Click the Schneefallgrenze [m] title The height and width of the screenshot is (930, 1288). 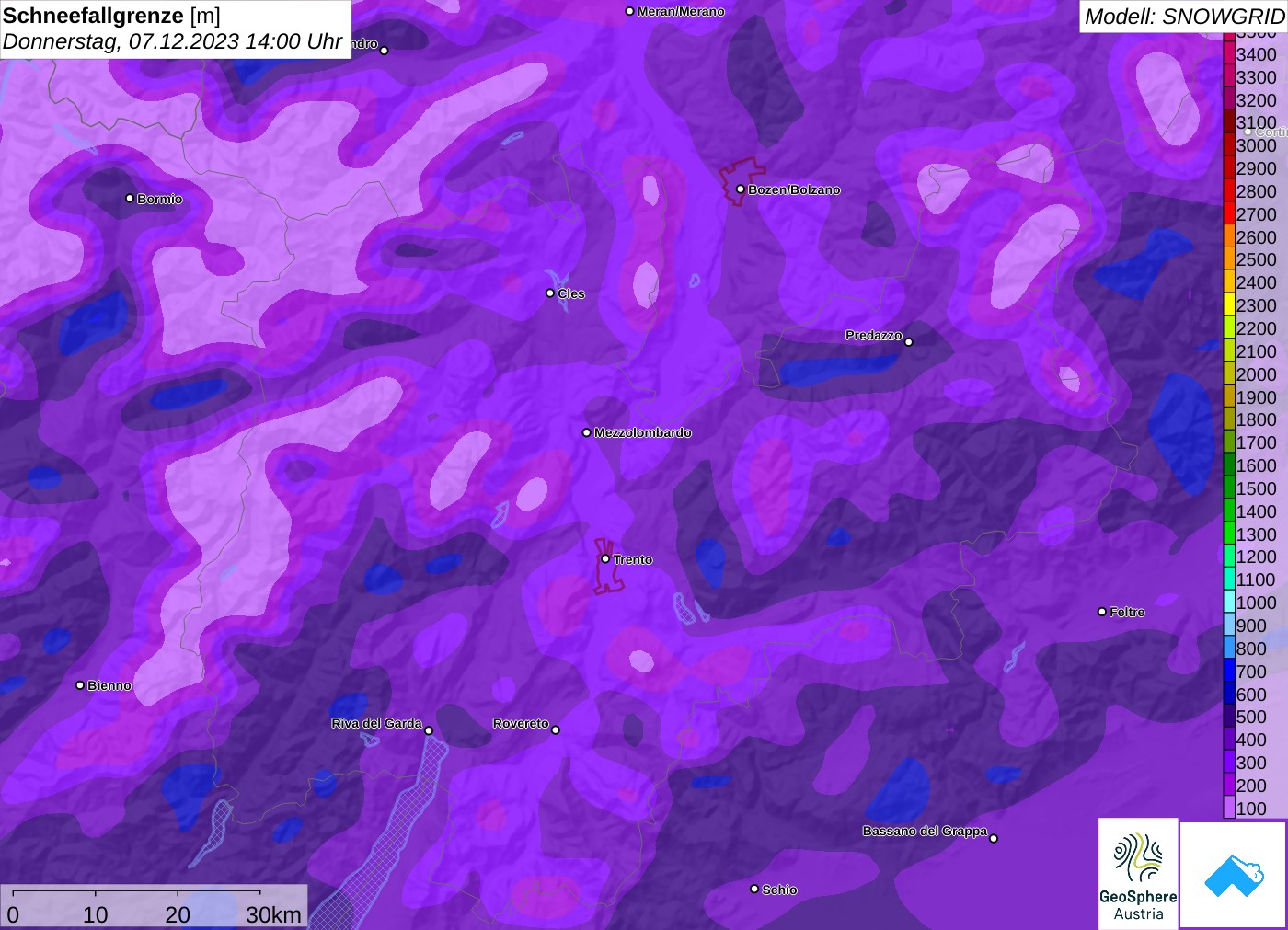[111, 16]
